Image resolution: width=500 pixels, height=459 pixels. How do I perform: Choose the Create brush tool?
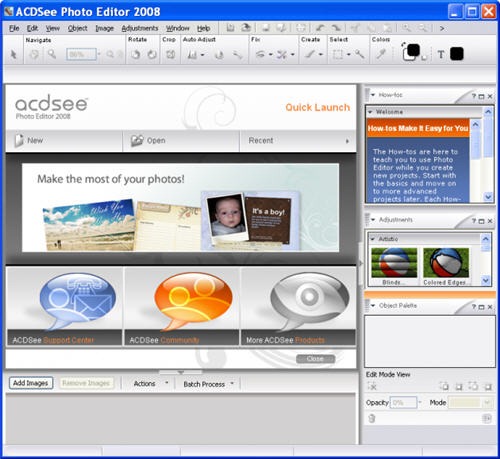pyautogui.click(x=310, y=54)
